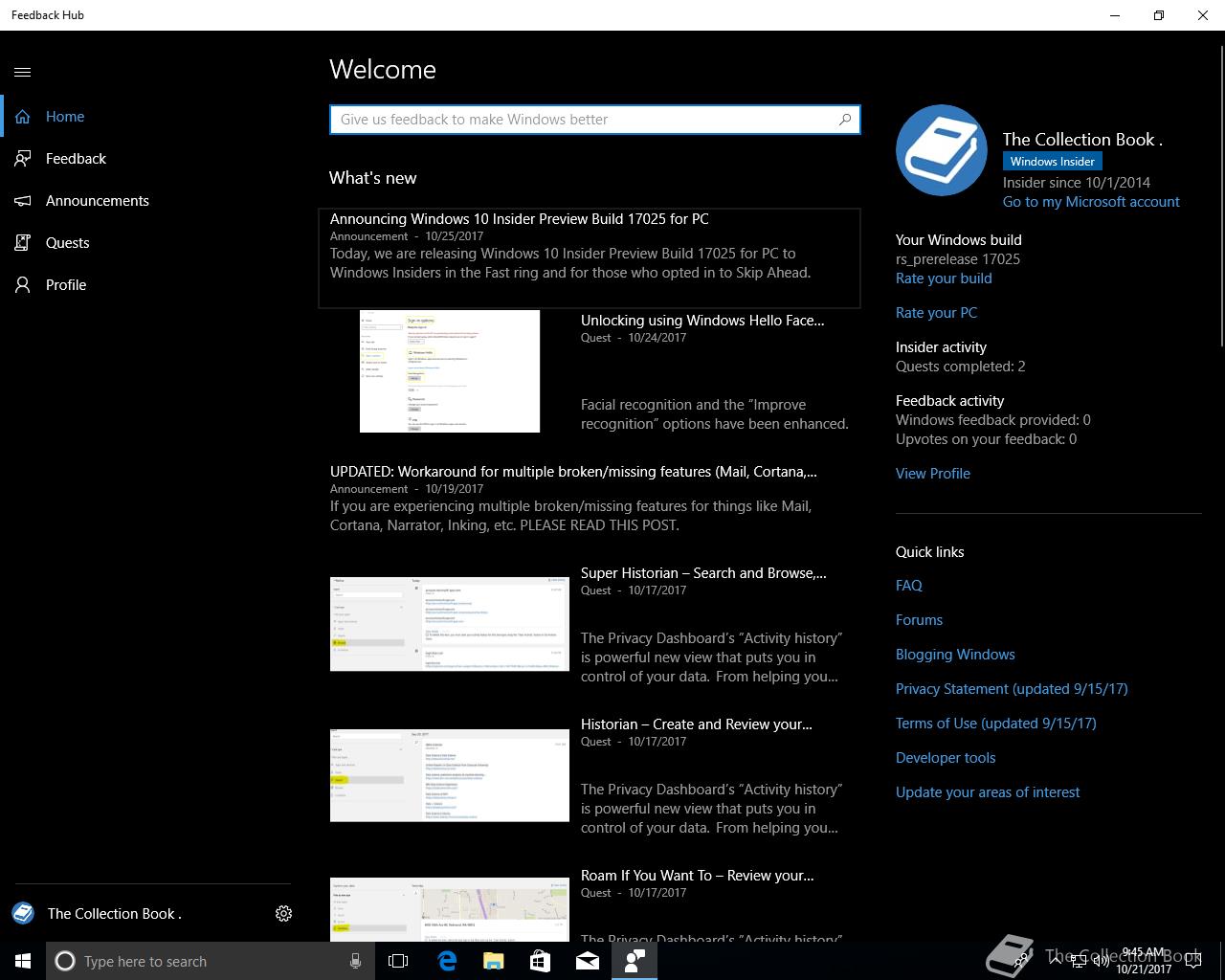Open 'Historian – Create and Review your' title
The image size is (1225, 980).
coord(697,724)
